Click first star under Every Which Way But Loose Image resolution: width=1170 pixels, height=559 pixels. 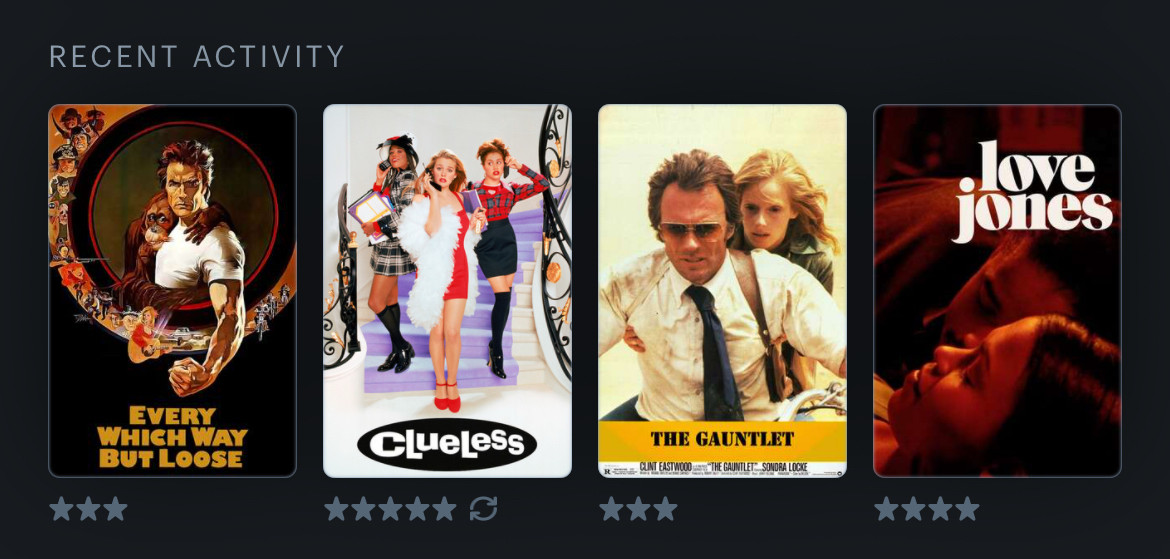coord(62,509)
